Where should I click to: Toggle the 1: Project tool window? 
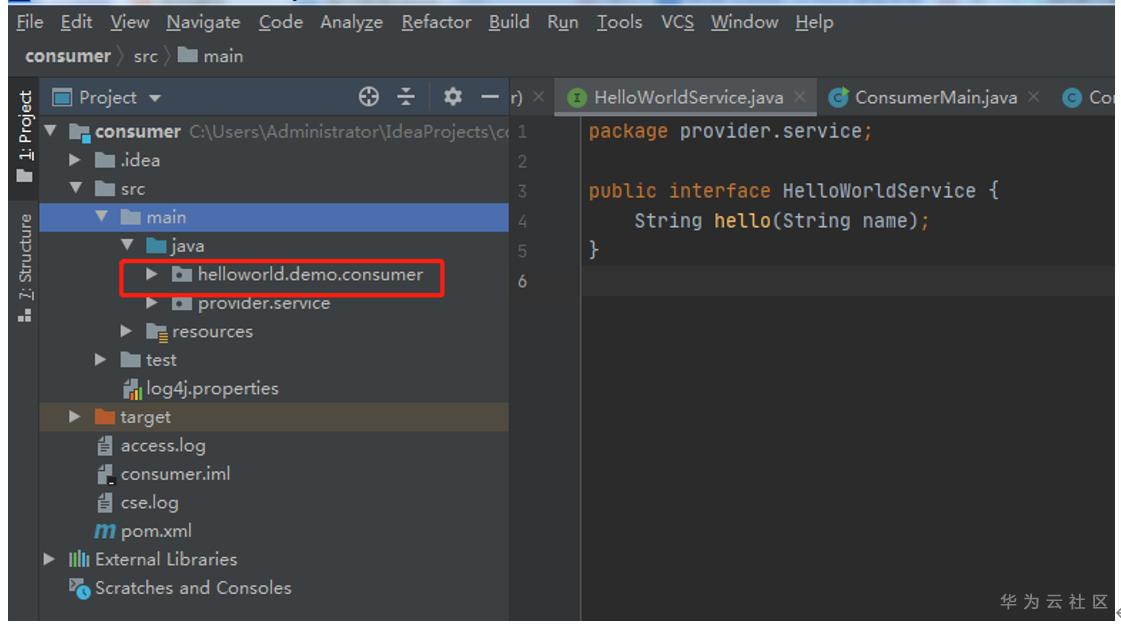(x=25, y=135)
